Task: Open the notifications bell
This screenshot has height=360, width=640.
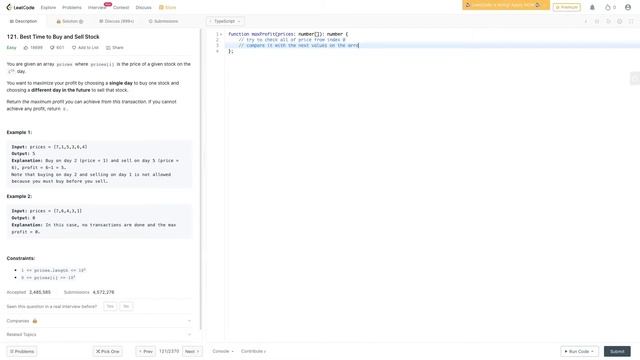Action: click(x=592, y=7)
